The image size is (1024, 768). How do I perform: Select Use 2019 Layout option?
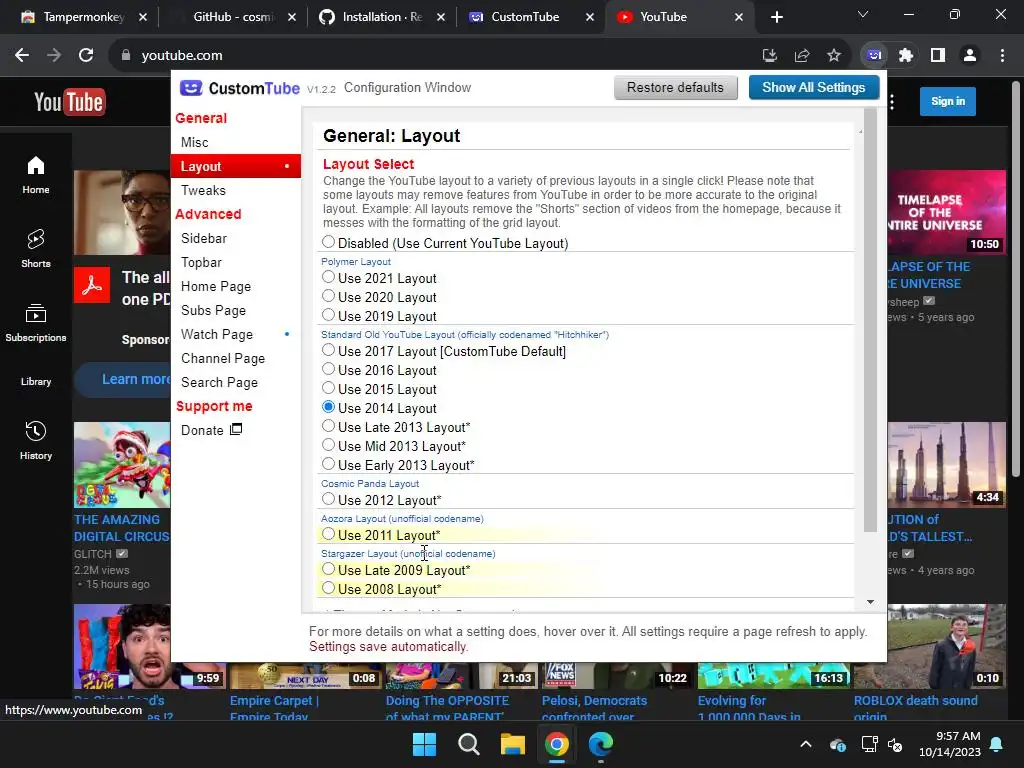click(x=328, y=315)
